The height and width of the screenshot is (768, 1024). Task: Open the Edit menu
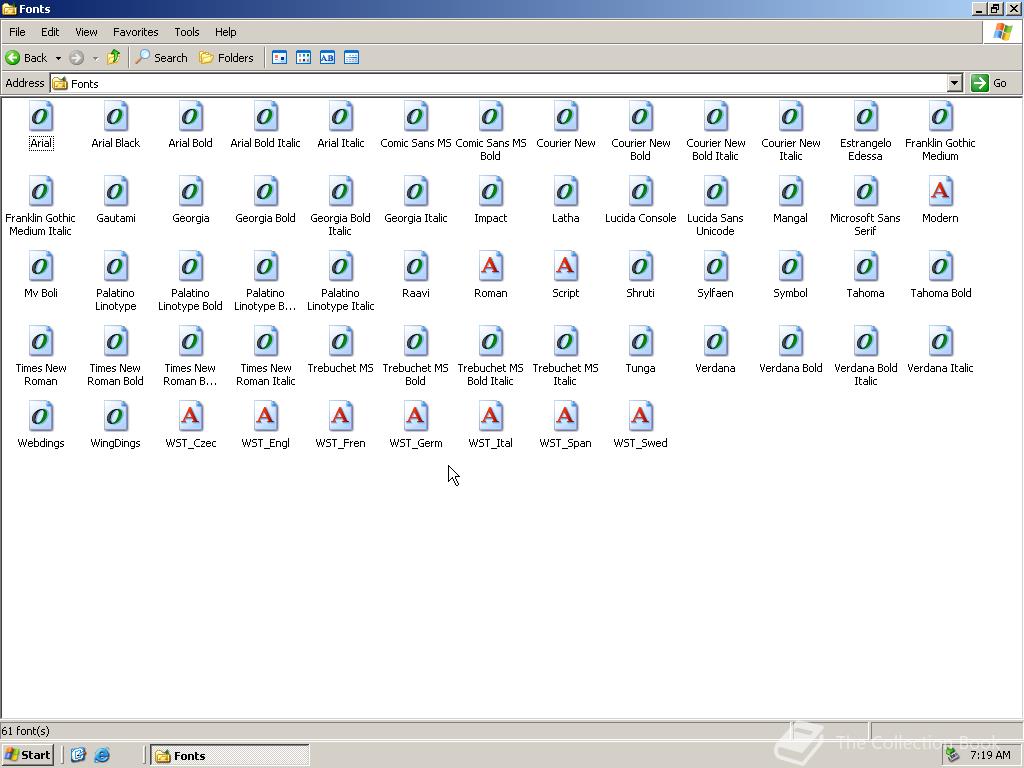50,32
